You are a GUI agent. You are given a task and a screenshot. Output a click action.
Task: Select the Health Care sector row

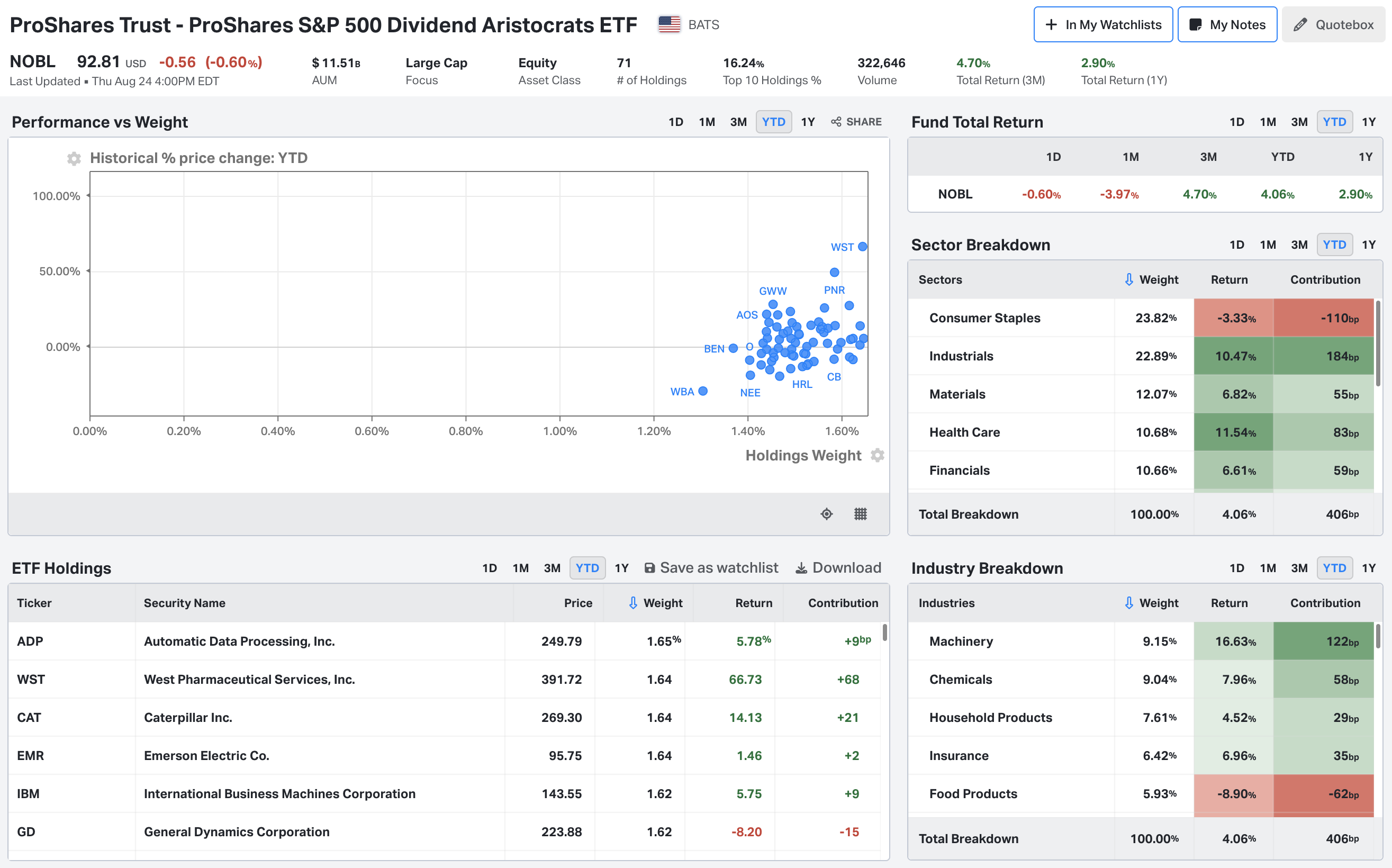[1141, 432]
